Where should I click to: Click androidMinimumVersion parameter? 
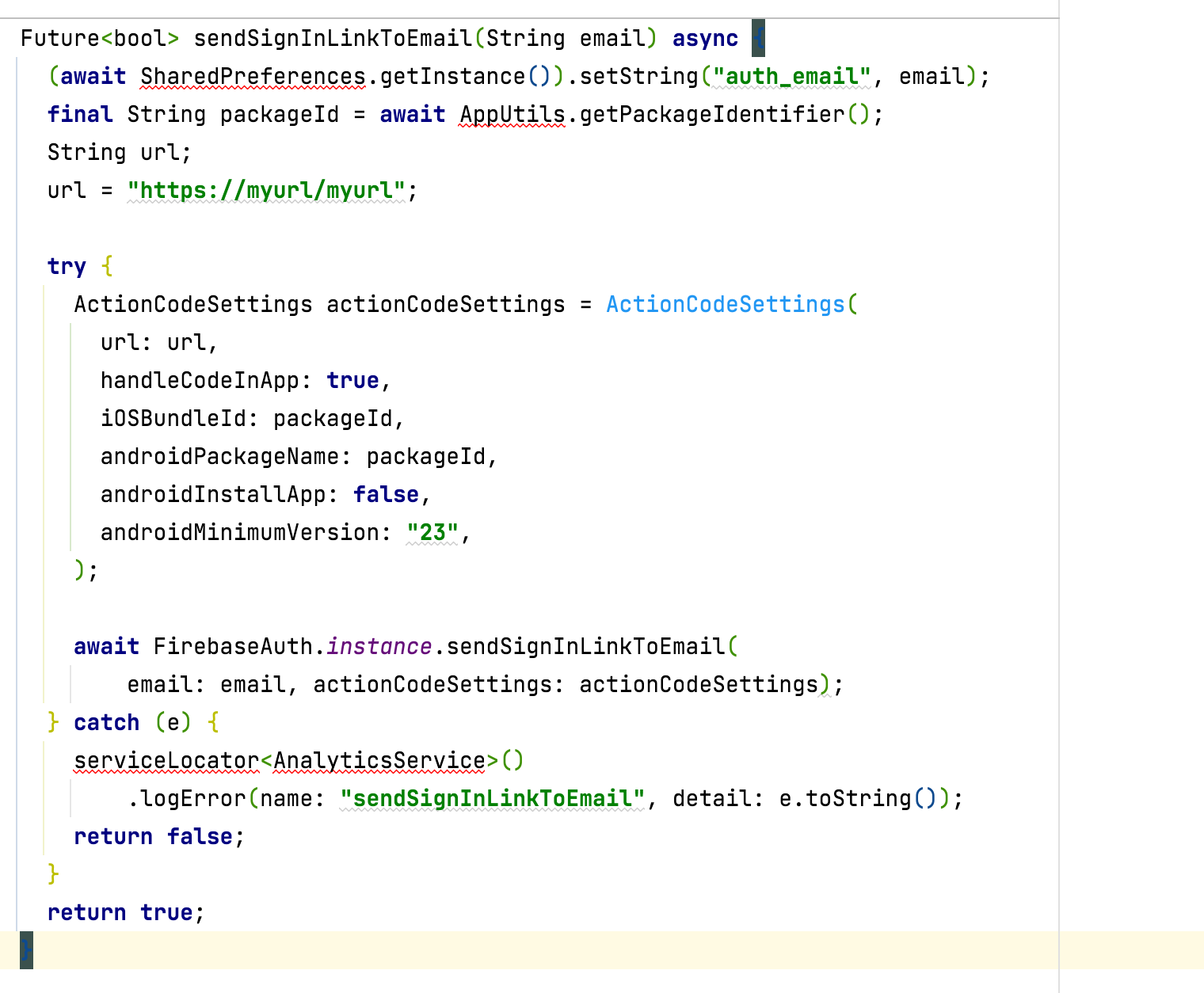coord(239,532)
